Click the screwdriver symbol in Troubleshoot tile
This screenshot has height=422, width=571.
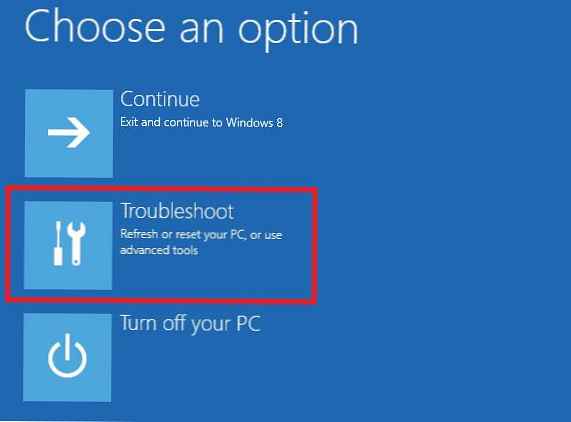point(58,243)
